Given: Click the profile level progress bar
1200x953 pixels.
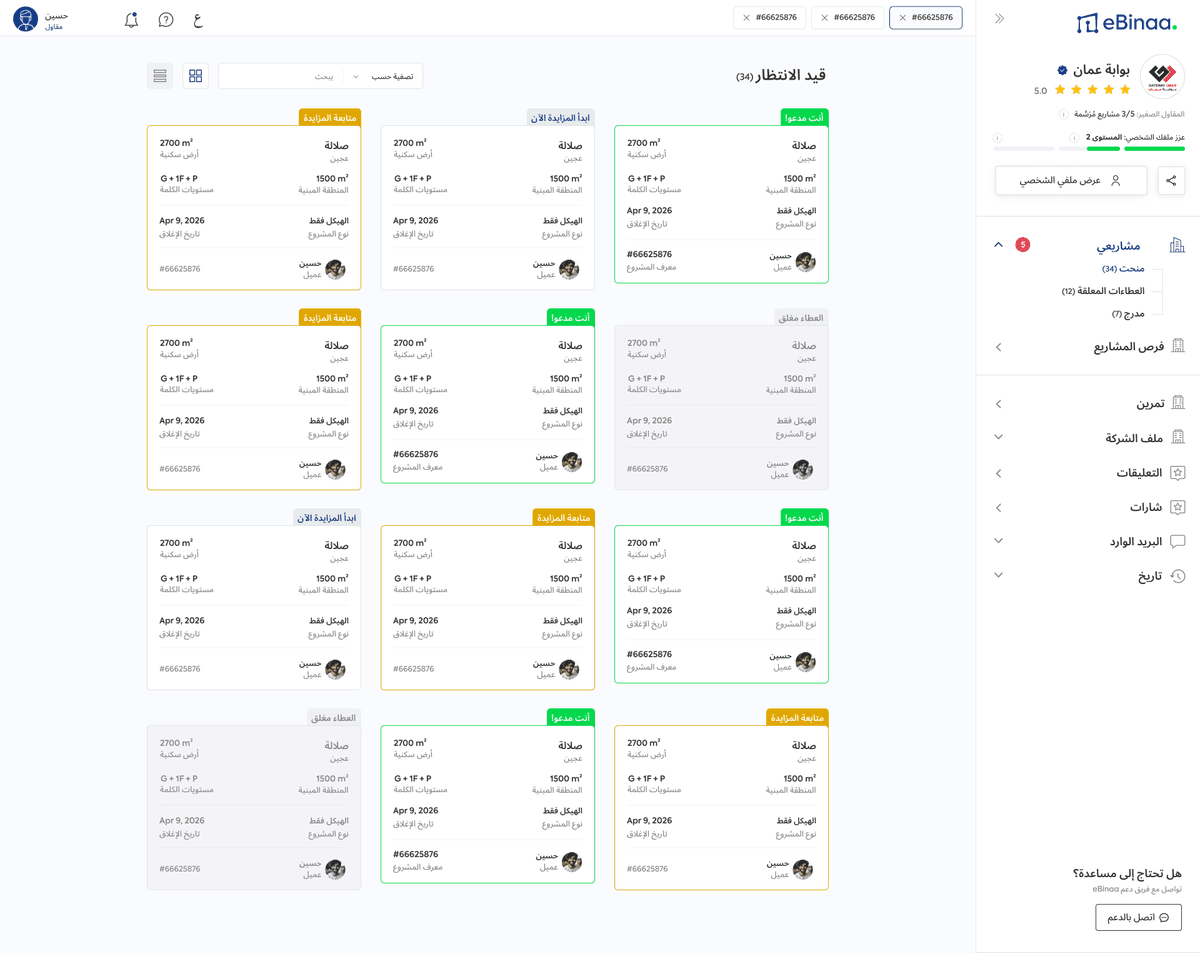Looking at the screenshot, I should 1090,149.
